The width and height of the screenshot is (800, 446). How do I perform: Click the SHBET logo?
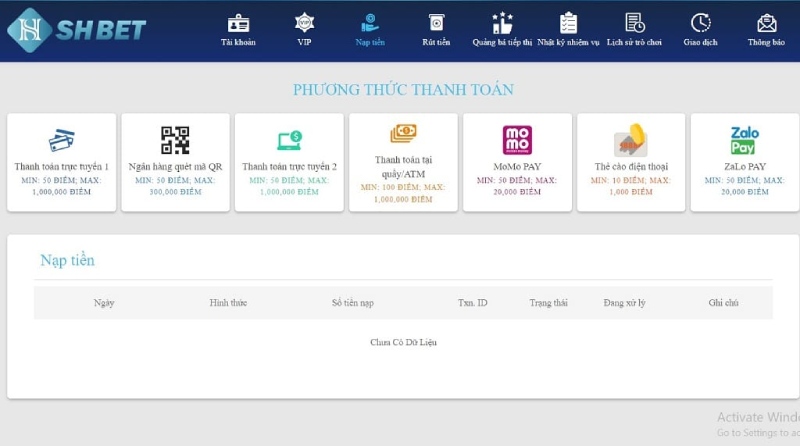pos(77,30)
